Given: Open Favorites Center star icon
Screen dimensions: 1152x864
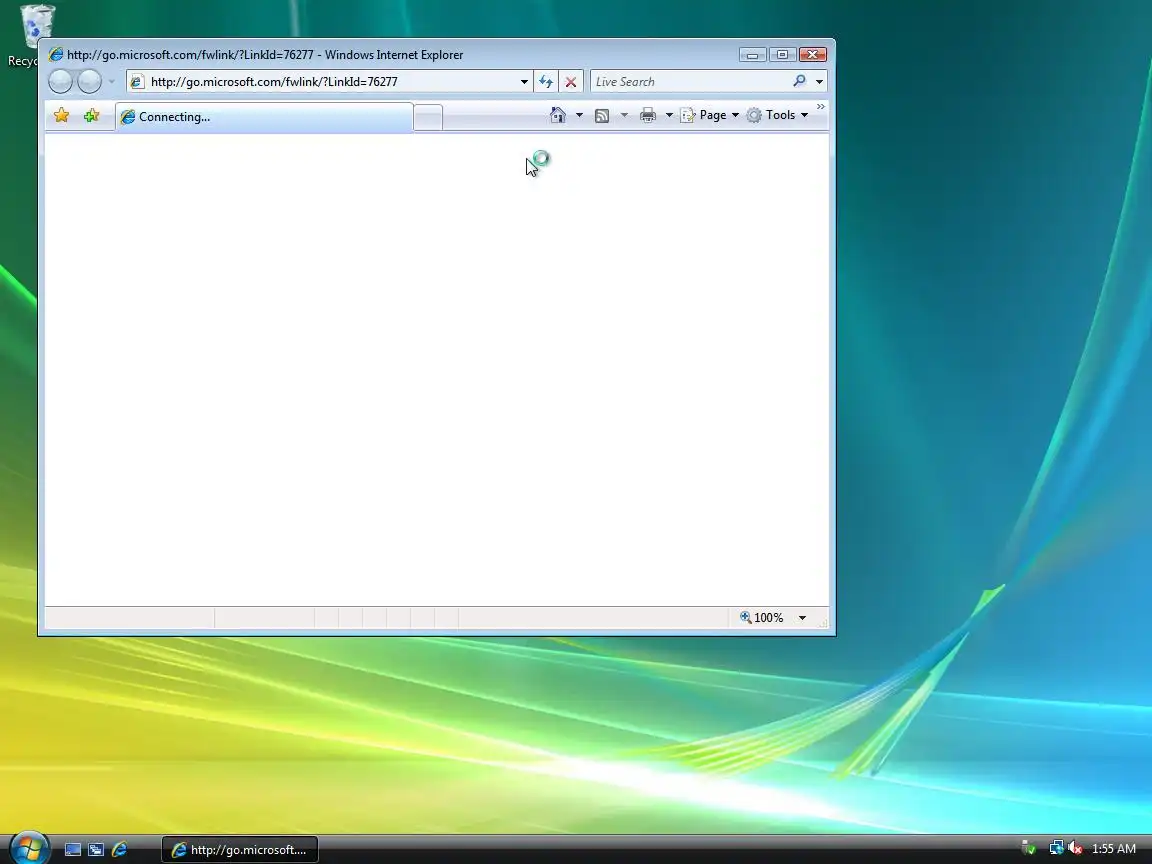Looking at the screenshot, I should click(x=62, y=115).
